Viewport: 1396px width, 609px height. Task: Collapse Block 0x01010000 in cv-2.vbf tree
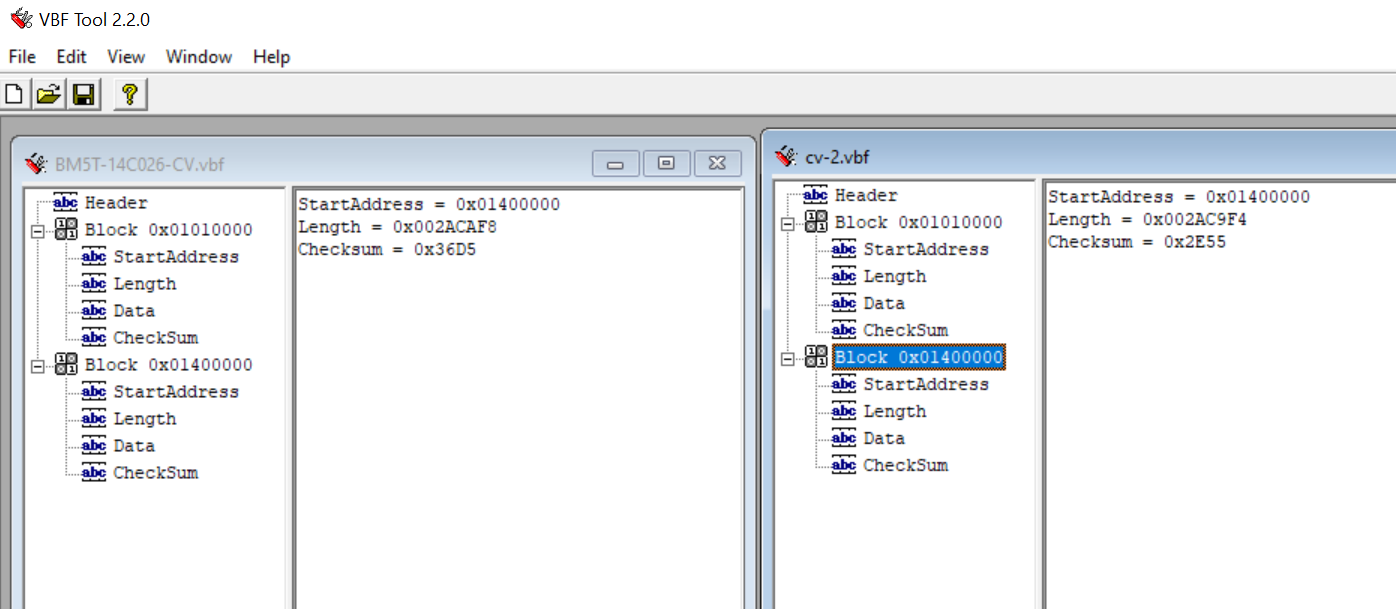click(789, 223)
